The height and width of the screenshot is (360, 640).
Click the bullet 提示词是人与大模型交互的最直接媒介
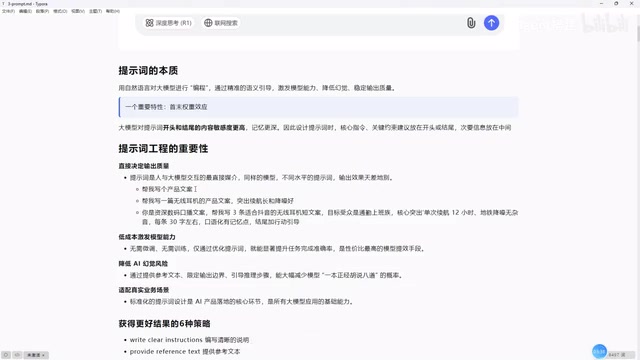point(261,178)
